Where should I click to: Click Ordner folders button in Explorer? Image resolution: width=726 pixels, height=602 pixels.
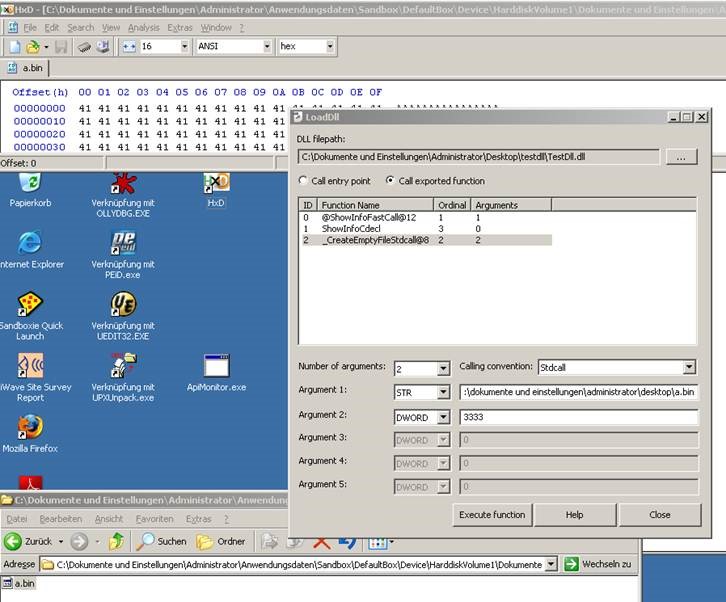[x=220, y=541]
